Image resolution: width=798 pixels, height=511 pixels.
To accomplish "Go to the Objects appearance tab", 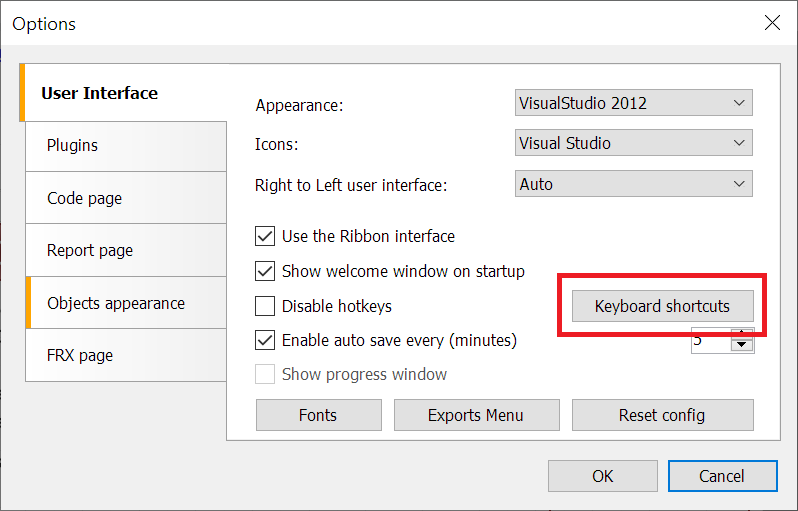I will [x=125, y=303].
